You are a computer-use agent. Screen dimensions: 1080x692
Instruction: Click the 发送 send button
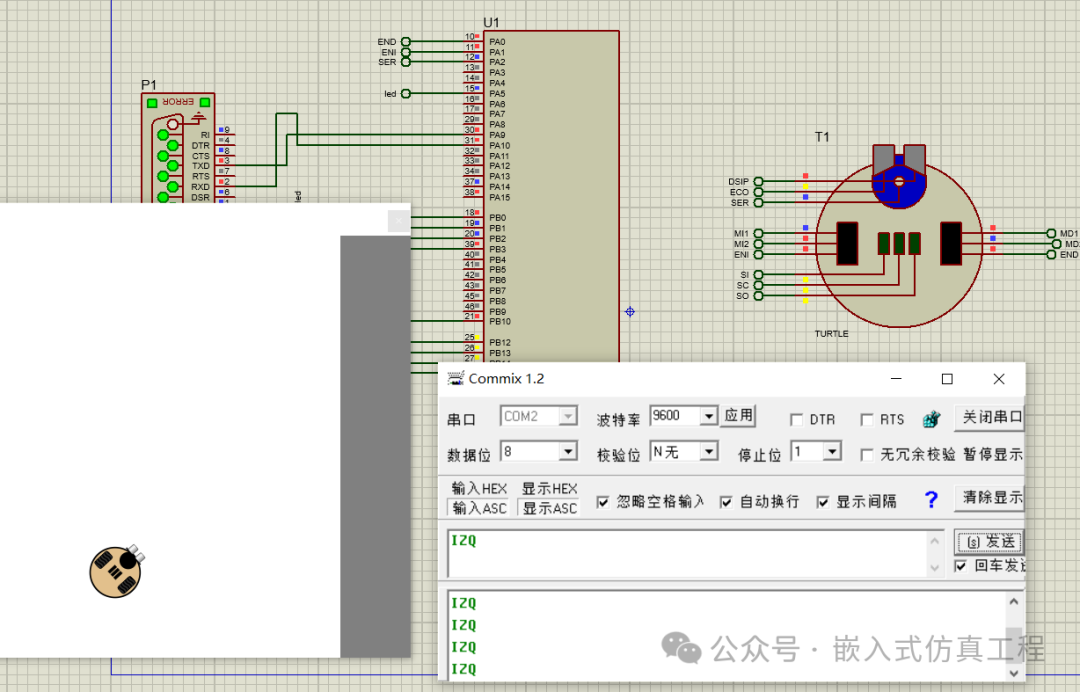(989, 542)
